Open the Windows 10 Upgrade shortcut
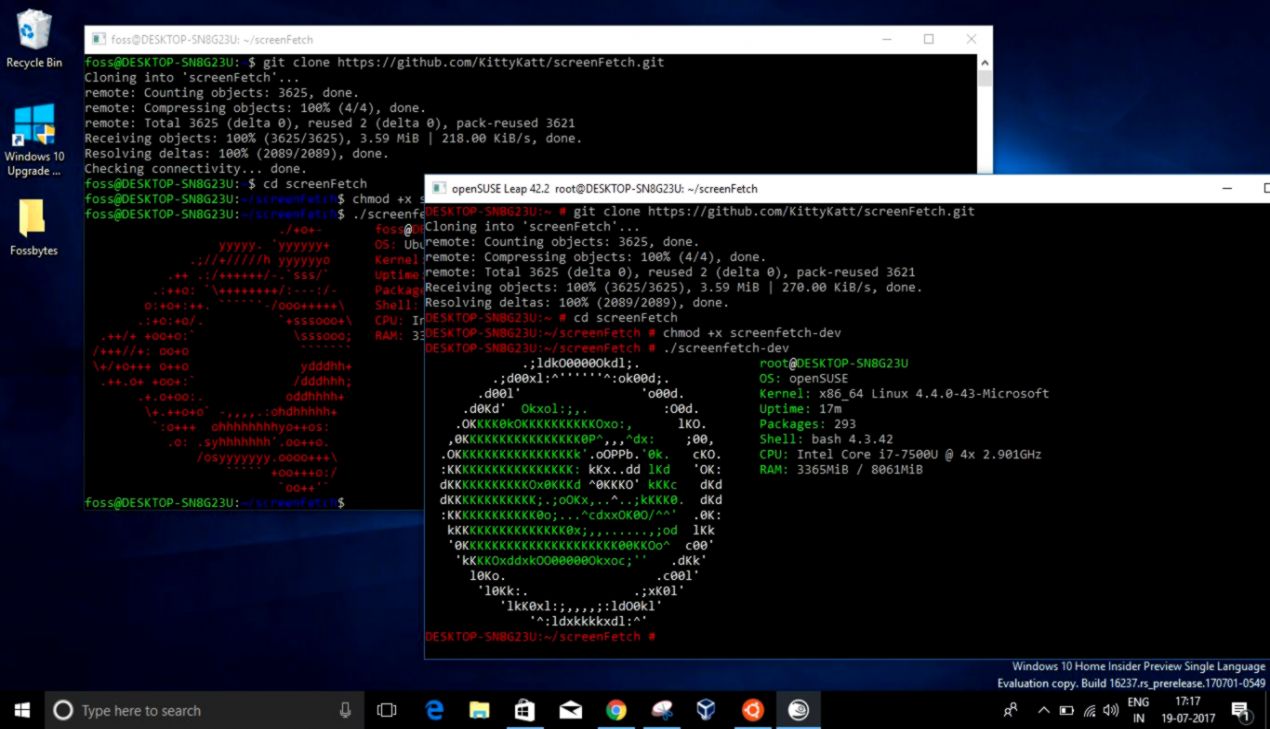Viewport: 1270px width, 729px height. (x=34, y=140)
